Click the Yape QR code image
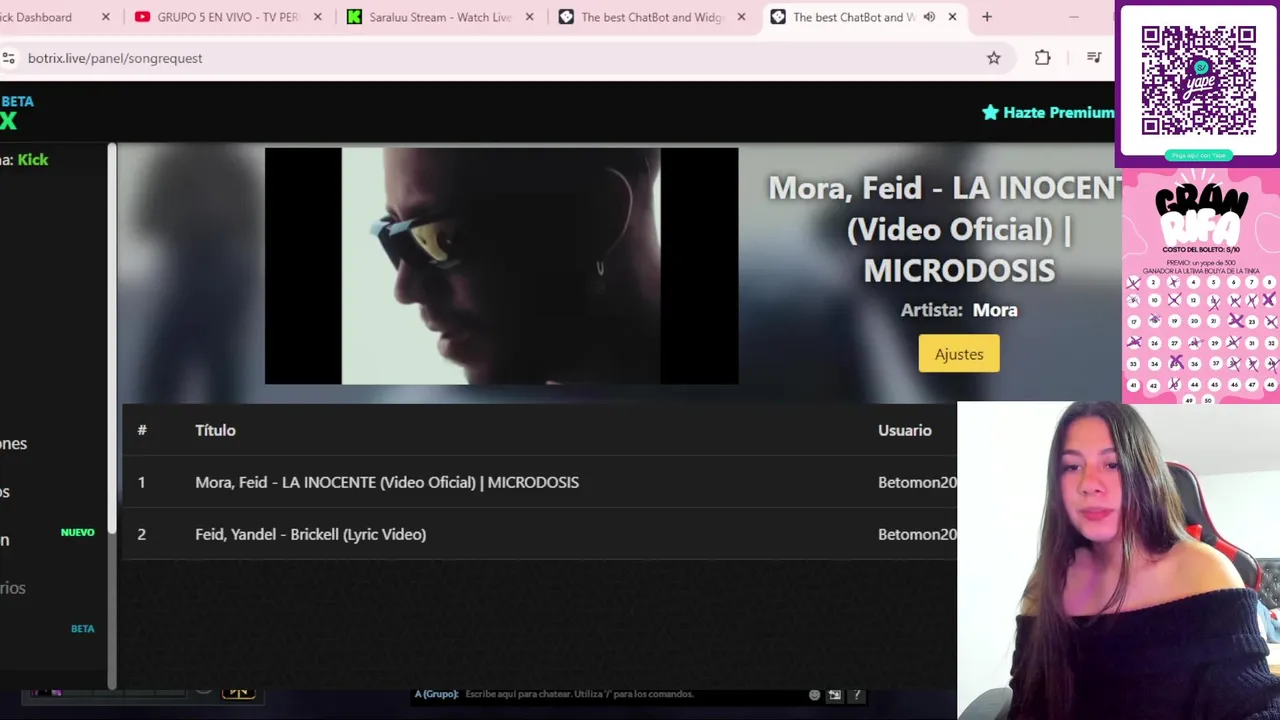The height and width of the screenshot is (720, 1280). tap(1199, 81)
